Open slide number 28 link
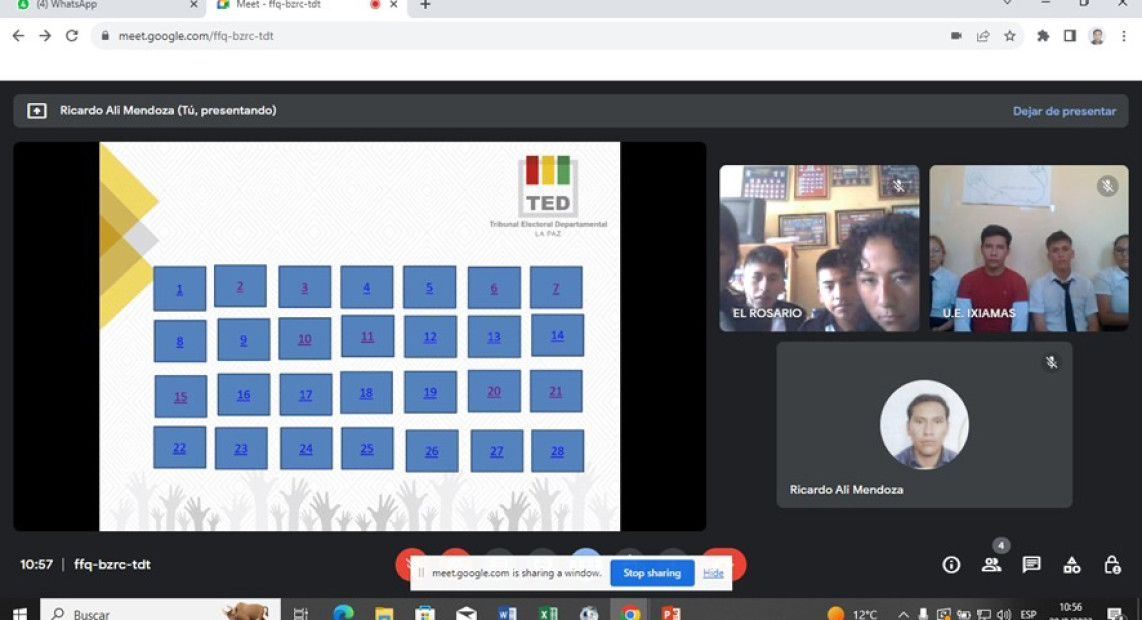Screen dimensions: 1142x620 click(x=557, y=451)
